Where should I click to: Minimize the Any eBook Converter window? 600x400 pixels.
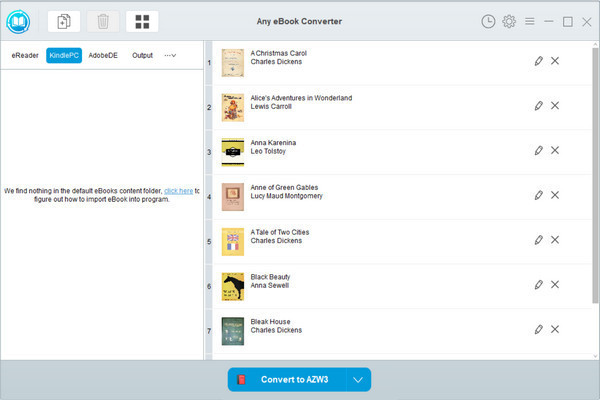point(549,21)
